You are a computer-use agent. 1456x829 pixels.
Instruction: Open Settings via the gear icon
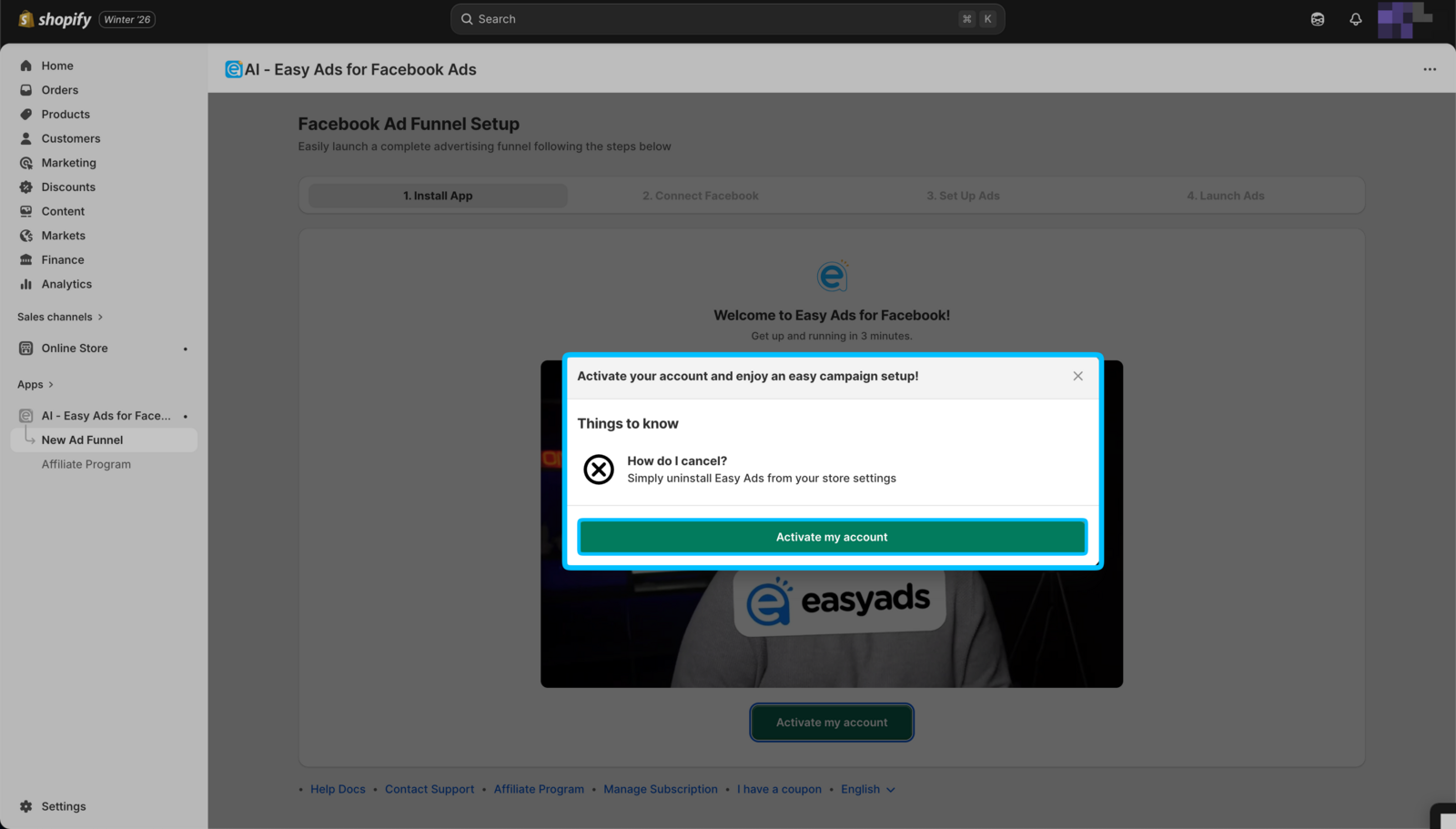[26, 806]
